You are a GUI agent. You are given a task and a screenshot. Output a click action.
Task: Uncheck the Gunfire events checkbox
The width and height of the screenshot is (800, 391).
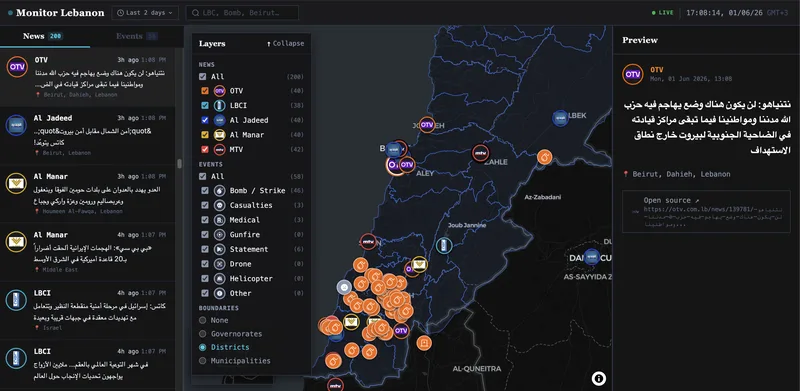(205, 235)
